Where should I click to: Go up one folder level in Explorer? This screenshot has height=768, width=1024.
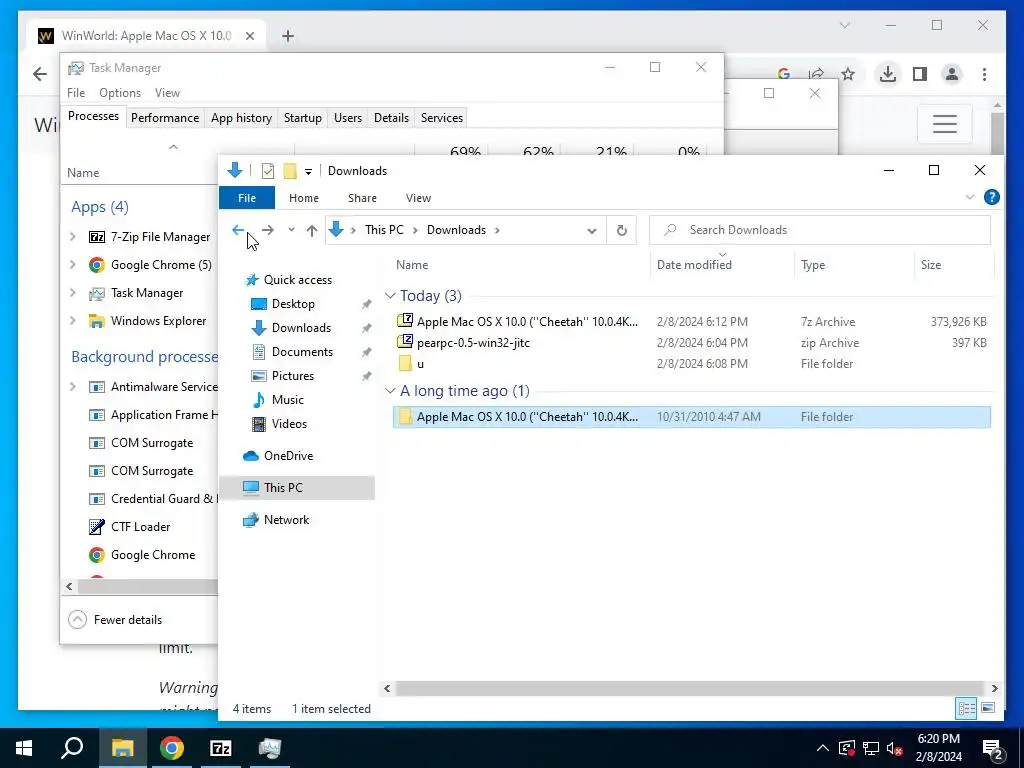click(312, 230)
